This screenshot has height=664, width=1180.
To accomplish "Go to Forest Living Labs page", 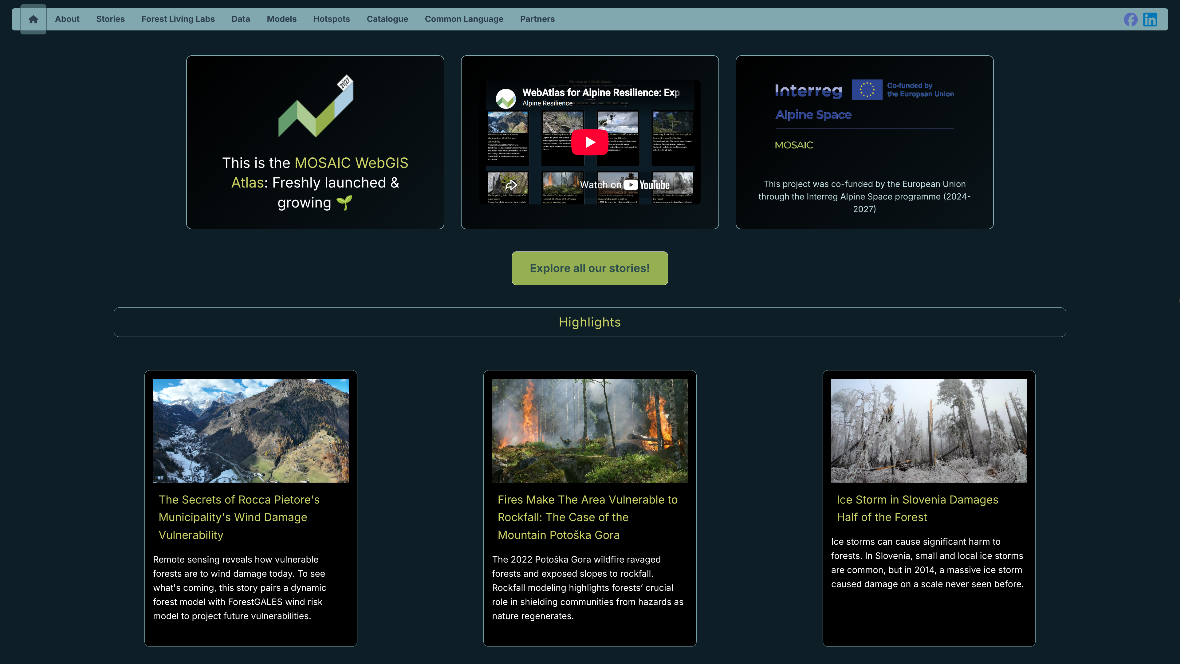I will click(178, 19).
